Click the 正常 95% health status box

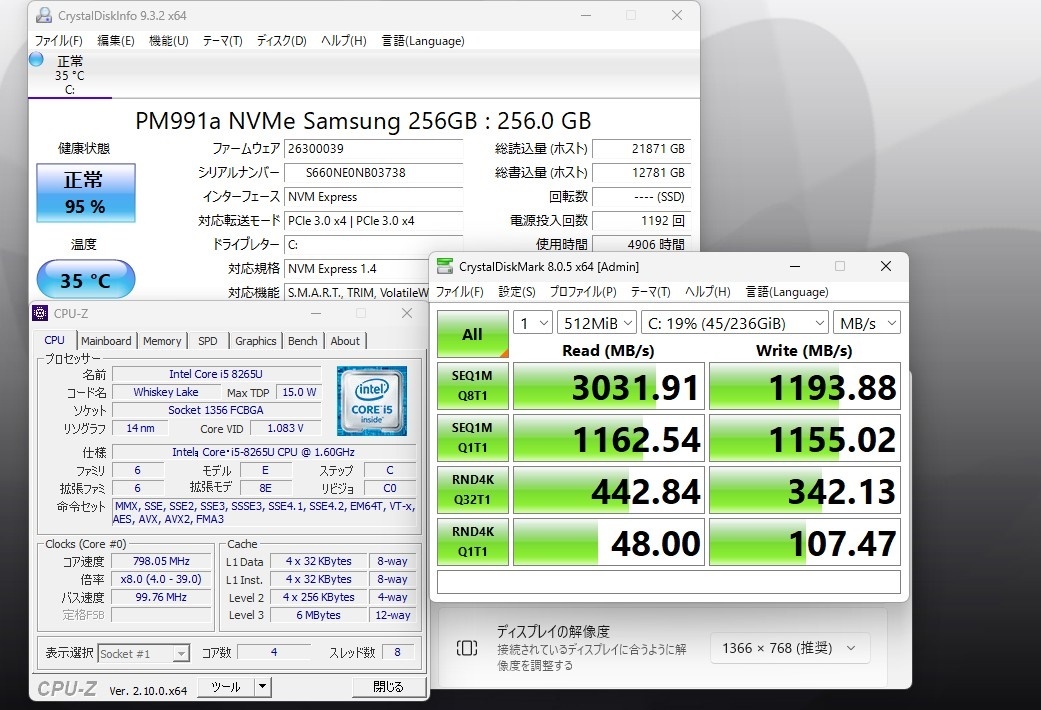[85, 193]
